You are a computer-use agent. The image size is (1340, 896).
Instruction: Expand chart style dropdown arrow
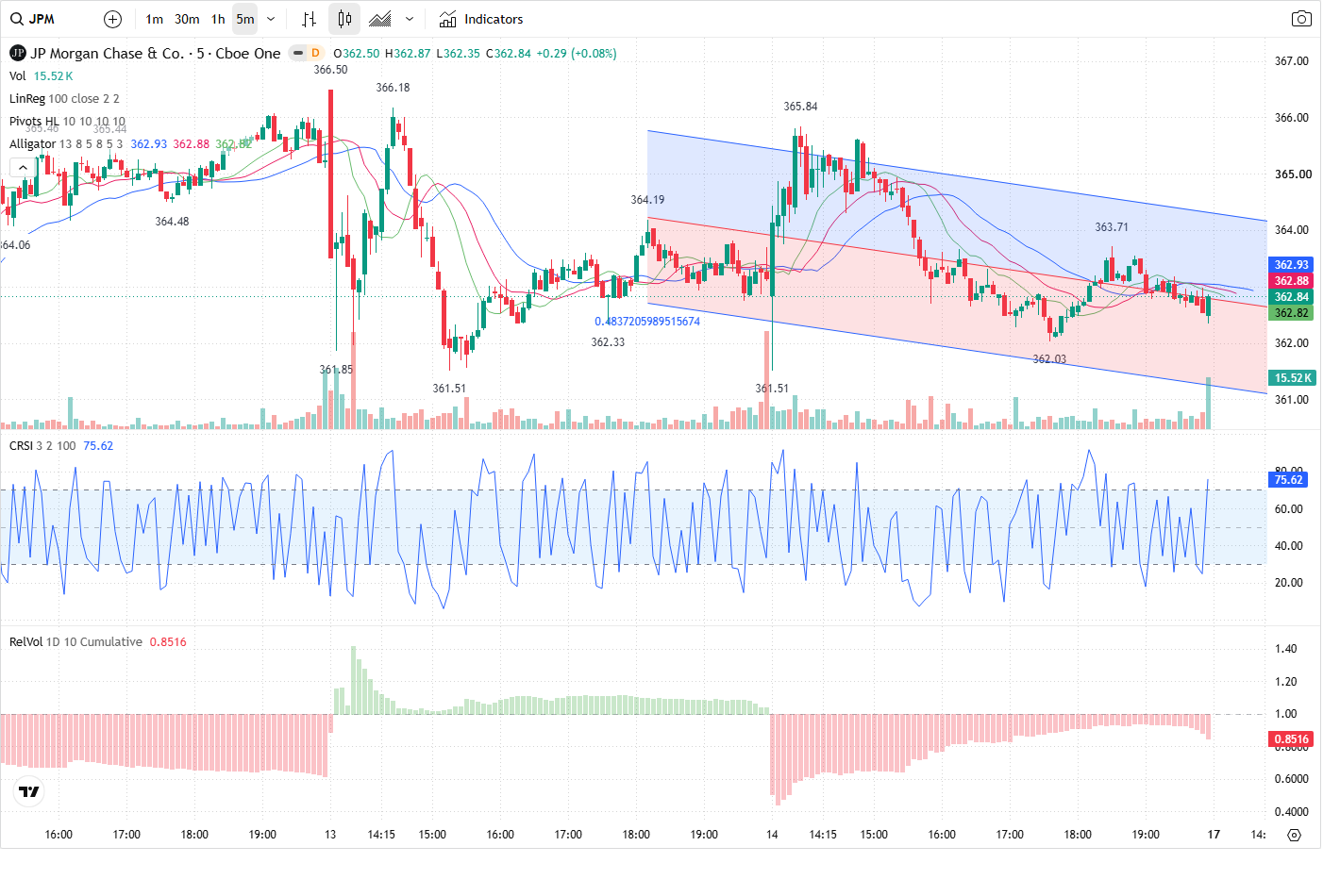(409, 19)
